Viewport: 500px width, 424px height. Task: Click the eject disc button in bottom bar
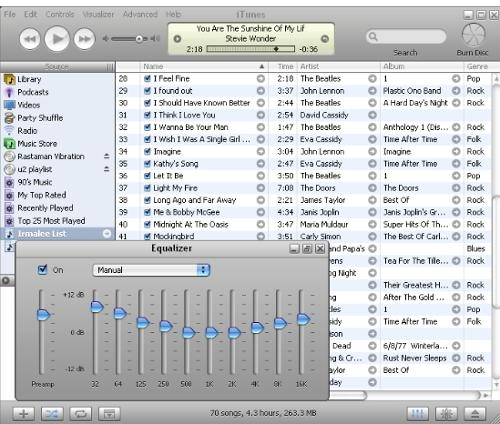click(x=475, y=414)
